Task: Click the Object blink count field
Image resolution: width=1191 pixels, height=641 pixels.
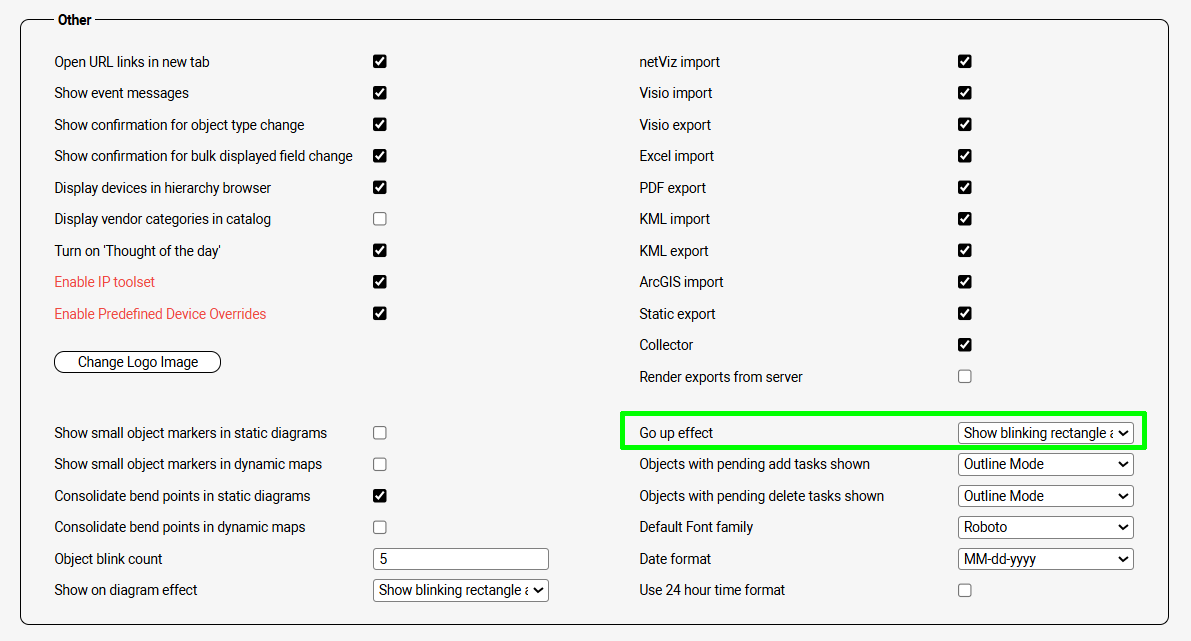Action: (x=460, y=559)
